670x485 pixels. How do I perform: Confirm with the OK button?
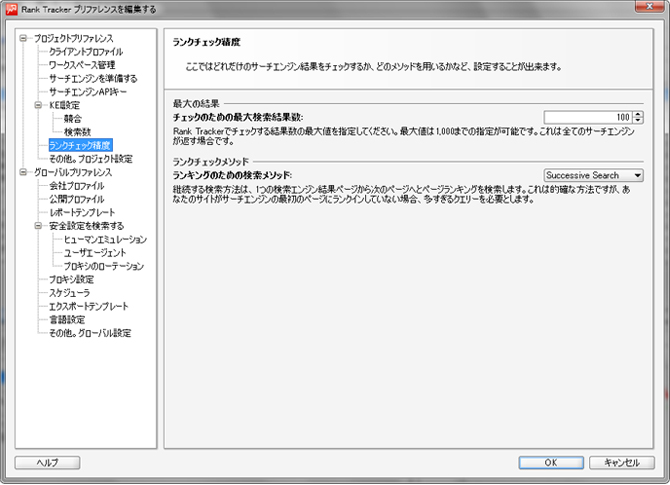[x=551, y=462]
